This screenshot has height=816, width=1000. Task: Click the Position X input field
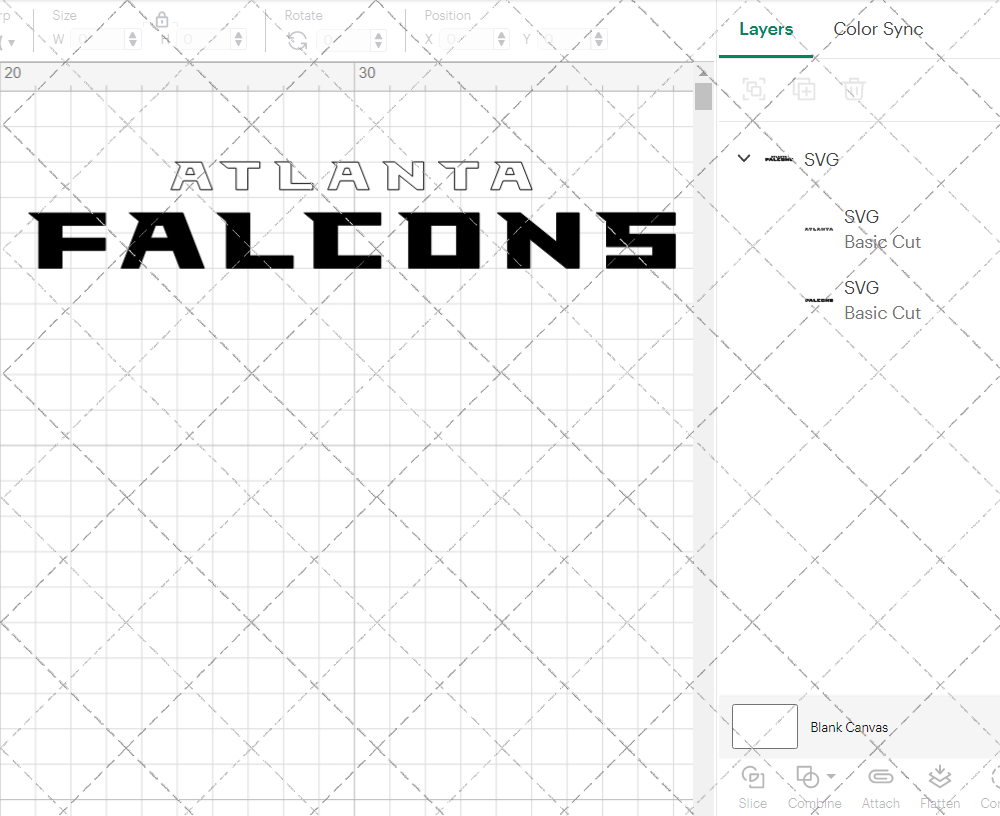pos(466,40)
